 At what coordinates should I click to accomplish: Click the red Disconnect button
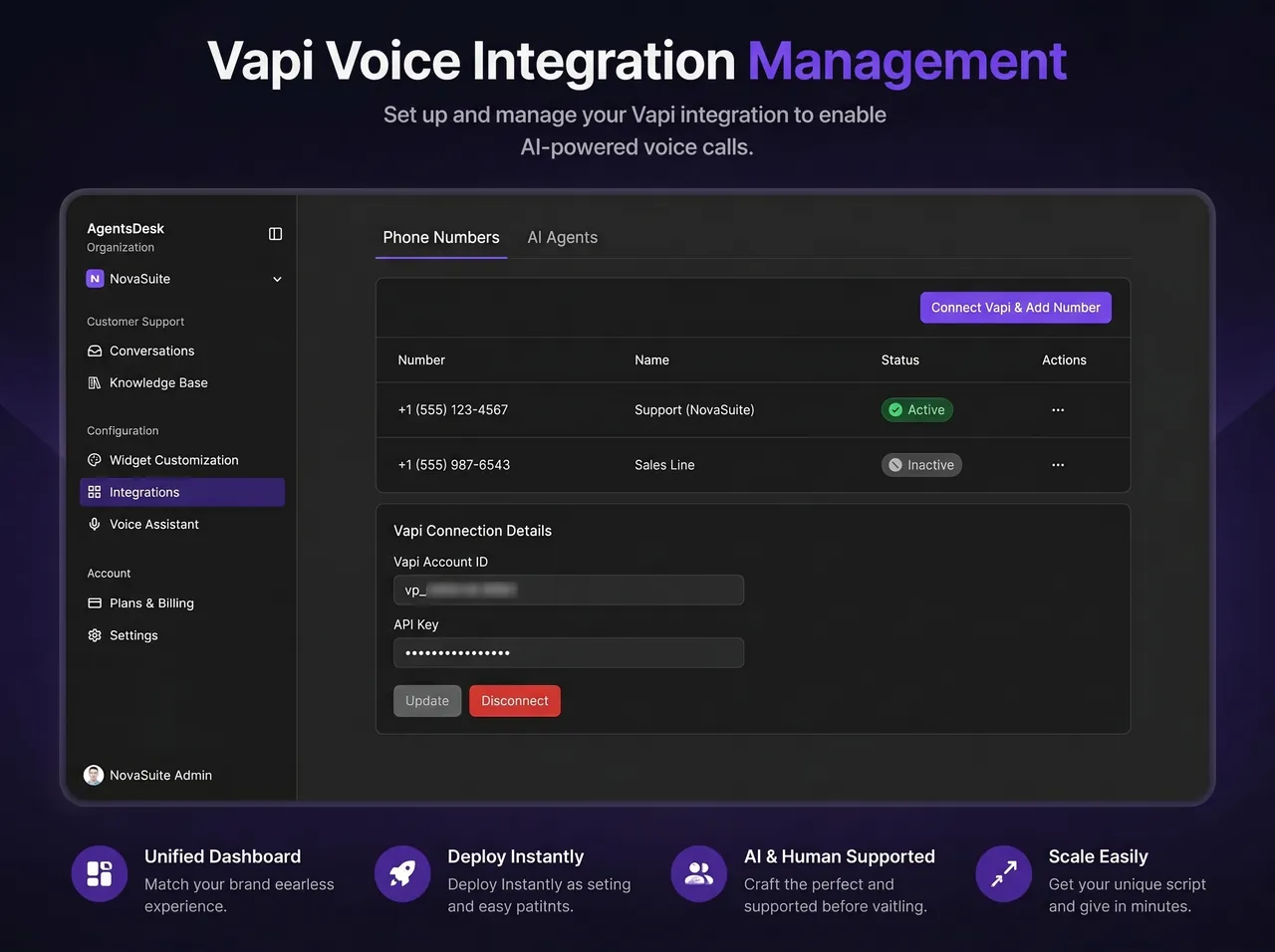tap(515, 701)
